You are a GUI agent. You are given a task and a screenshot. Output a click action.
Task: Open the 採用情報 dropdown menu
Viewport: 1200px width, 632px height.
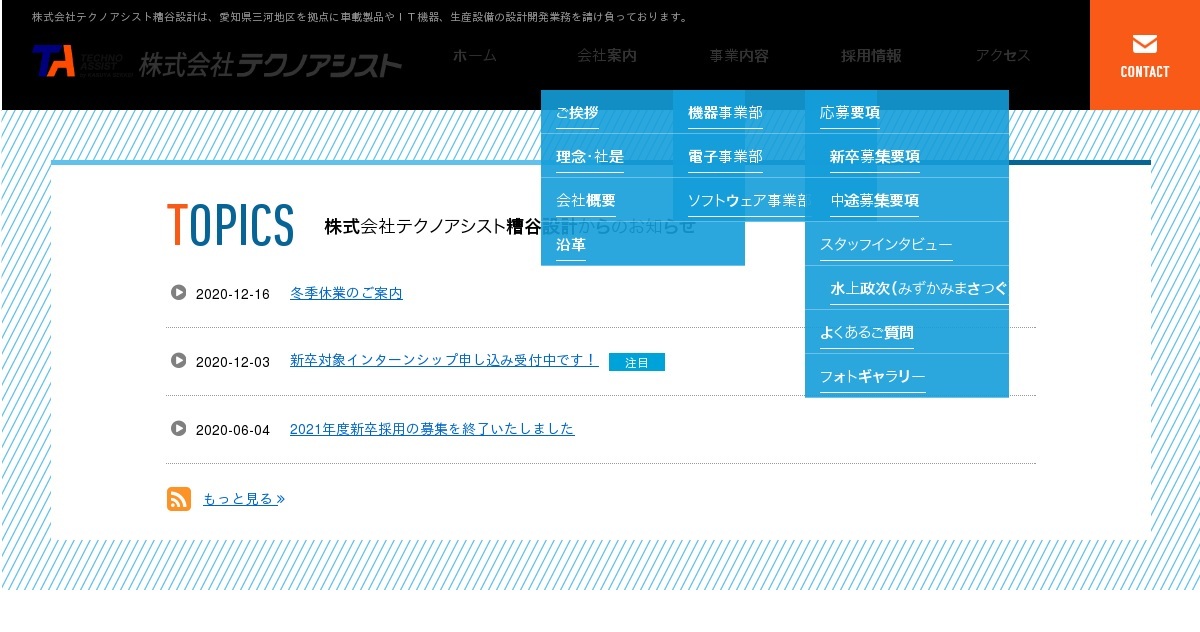[871, 57]
